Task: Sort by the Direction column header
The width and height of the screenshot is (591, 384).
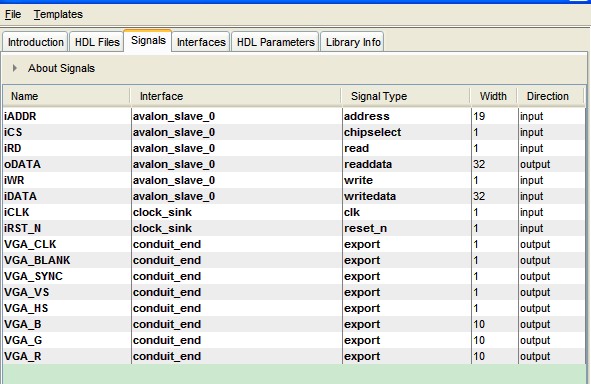Action: pyautogui.click(x=551, y=96)
